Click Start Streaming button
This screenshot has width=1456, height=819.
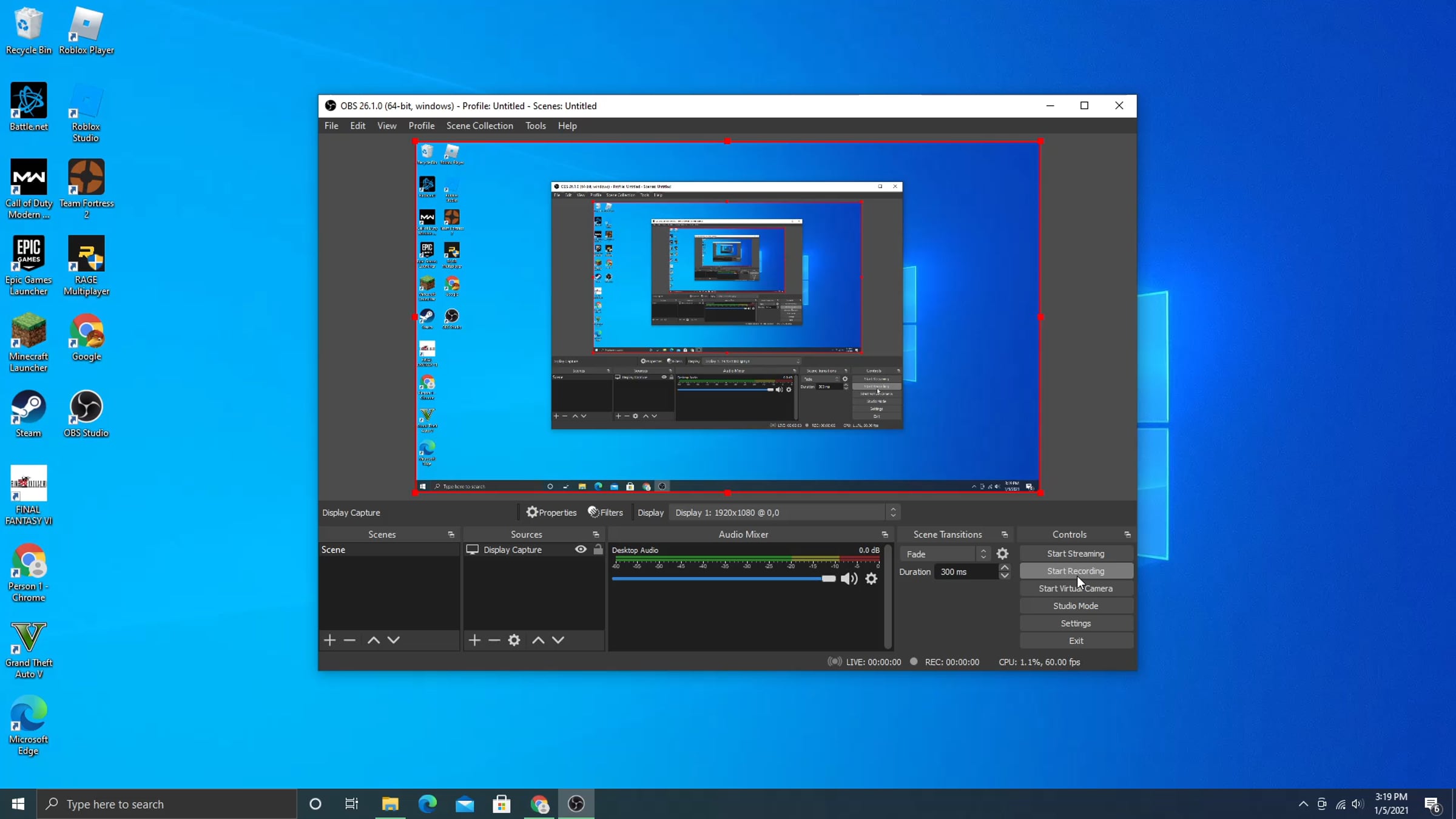point(1076,554)
